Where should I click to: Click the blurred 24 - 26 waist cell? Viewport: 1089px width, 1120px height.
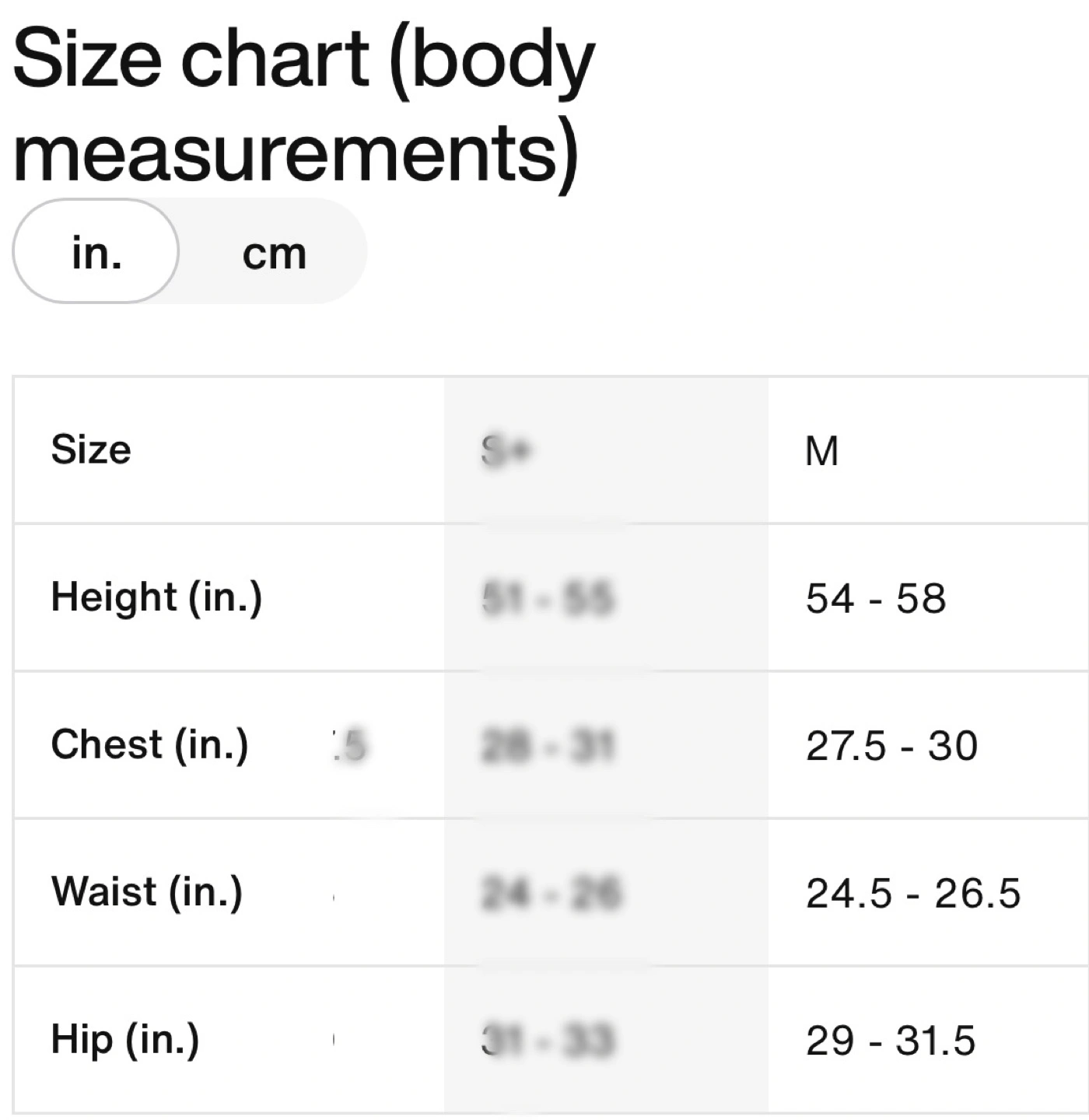551,893
